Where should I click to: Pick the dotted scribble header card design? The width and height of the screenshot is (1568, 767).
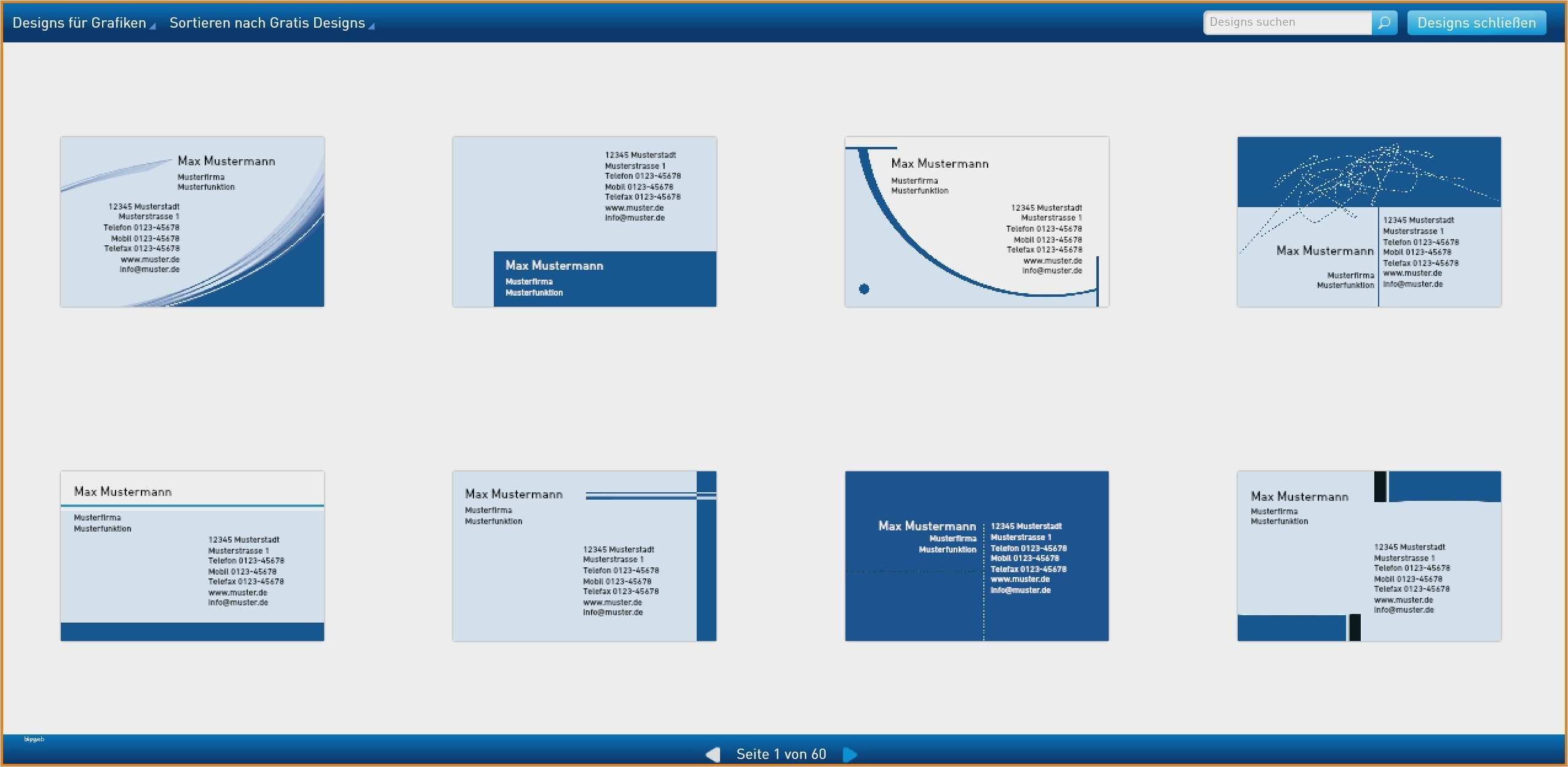tap(1369, 221)
